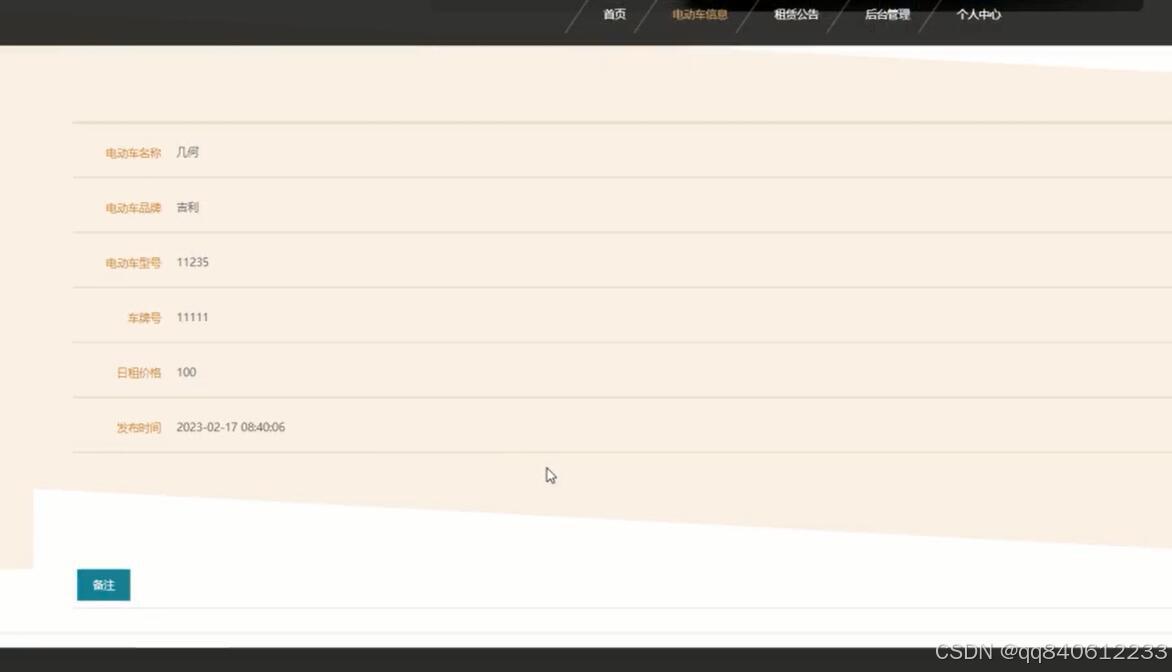The width and height of the screenshot is (1172, 672).
Task: Select the daily price value 100
Action: 187,372
